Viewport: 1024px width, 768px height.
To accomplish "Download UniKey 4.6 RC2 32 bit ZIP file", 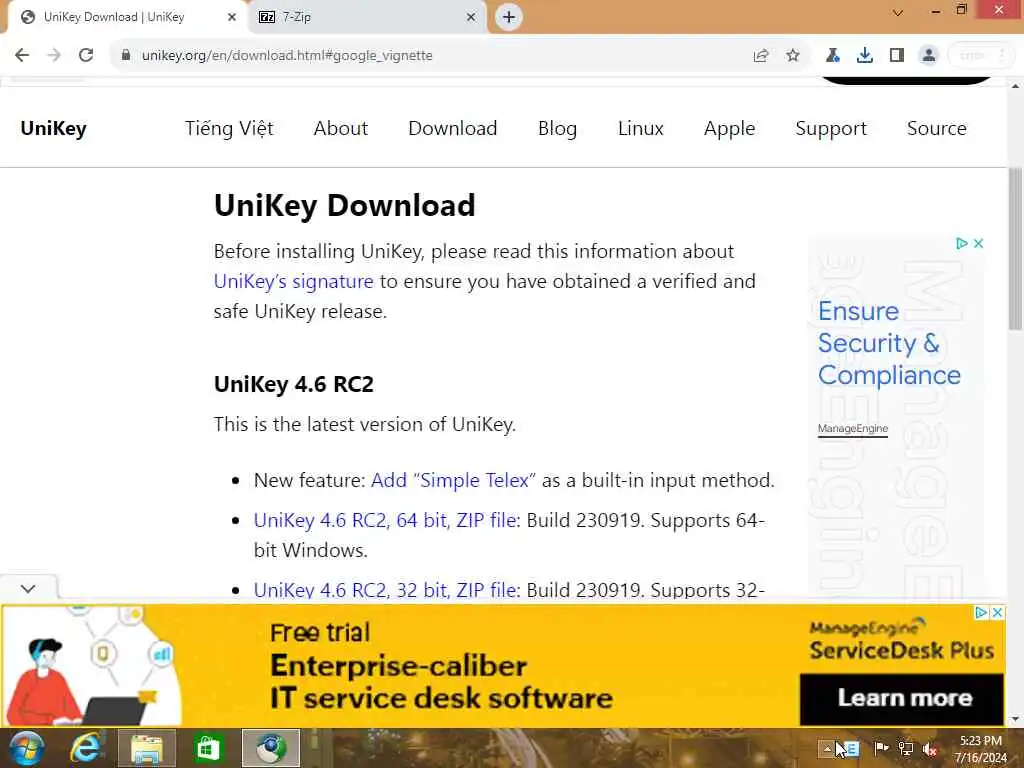I will [387, 590].
